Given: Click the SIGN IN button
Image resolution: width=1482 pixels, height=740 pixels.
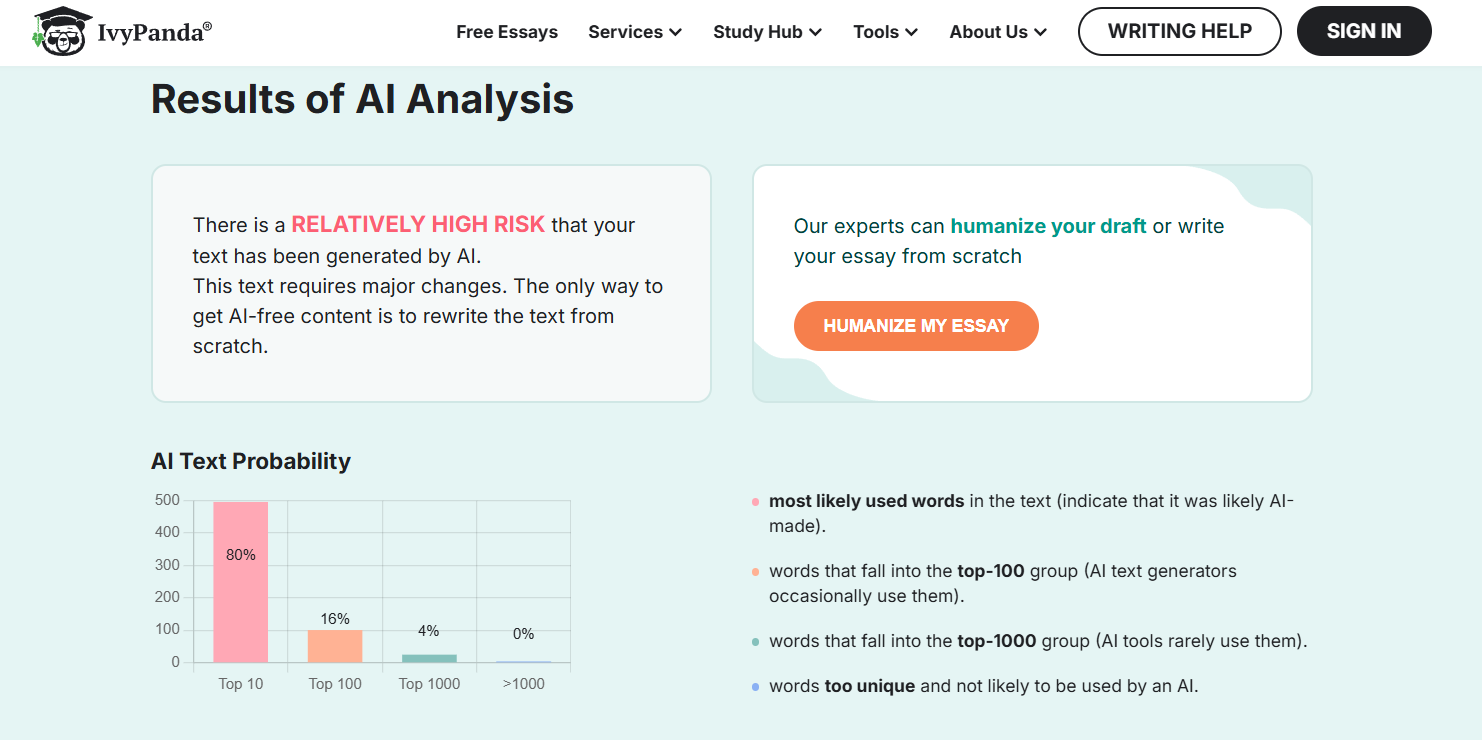Looking at the screenshot, I should tap(1364, 30).
